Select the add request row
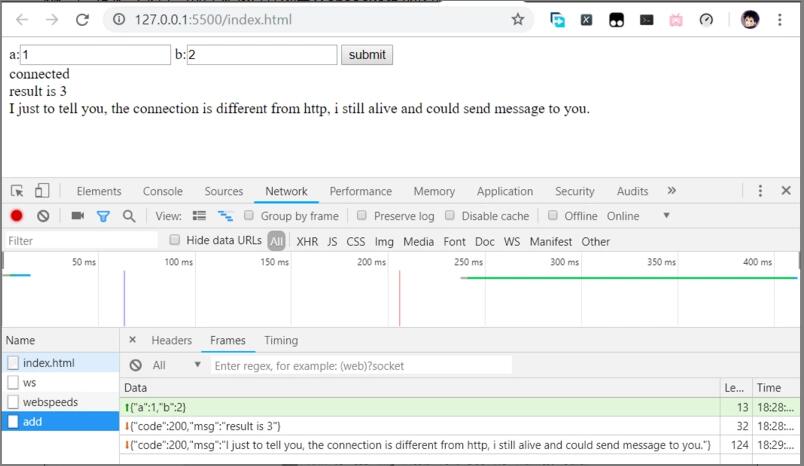This screenshot has width=804, height=466. point(61,421)
